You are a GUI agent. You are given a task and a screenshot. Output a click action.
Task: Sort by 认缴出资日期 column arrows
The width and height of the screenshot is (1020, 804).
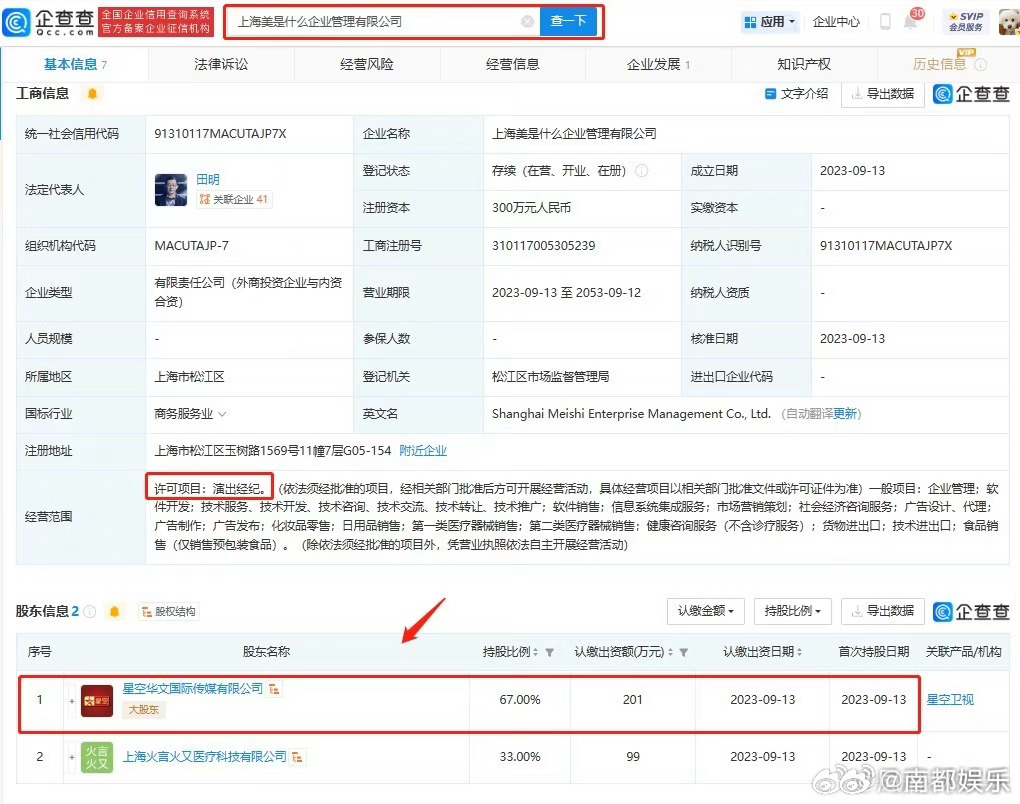(x=799, y=652)
